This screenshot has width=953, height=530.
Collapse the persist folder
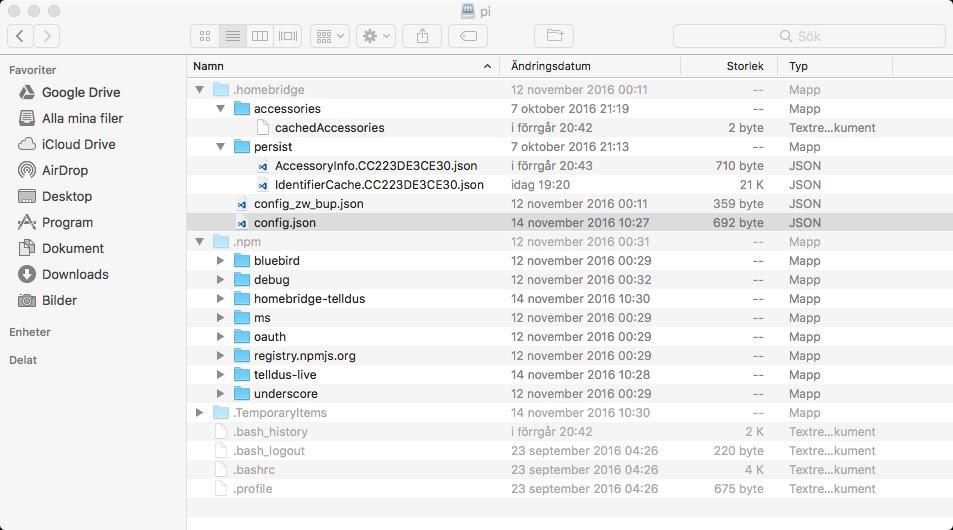pyautogui.click(x=220, y=146)
